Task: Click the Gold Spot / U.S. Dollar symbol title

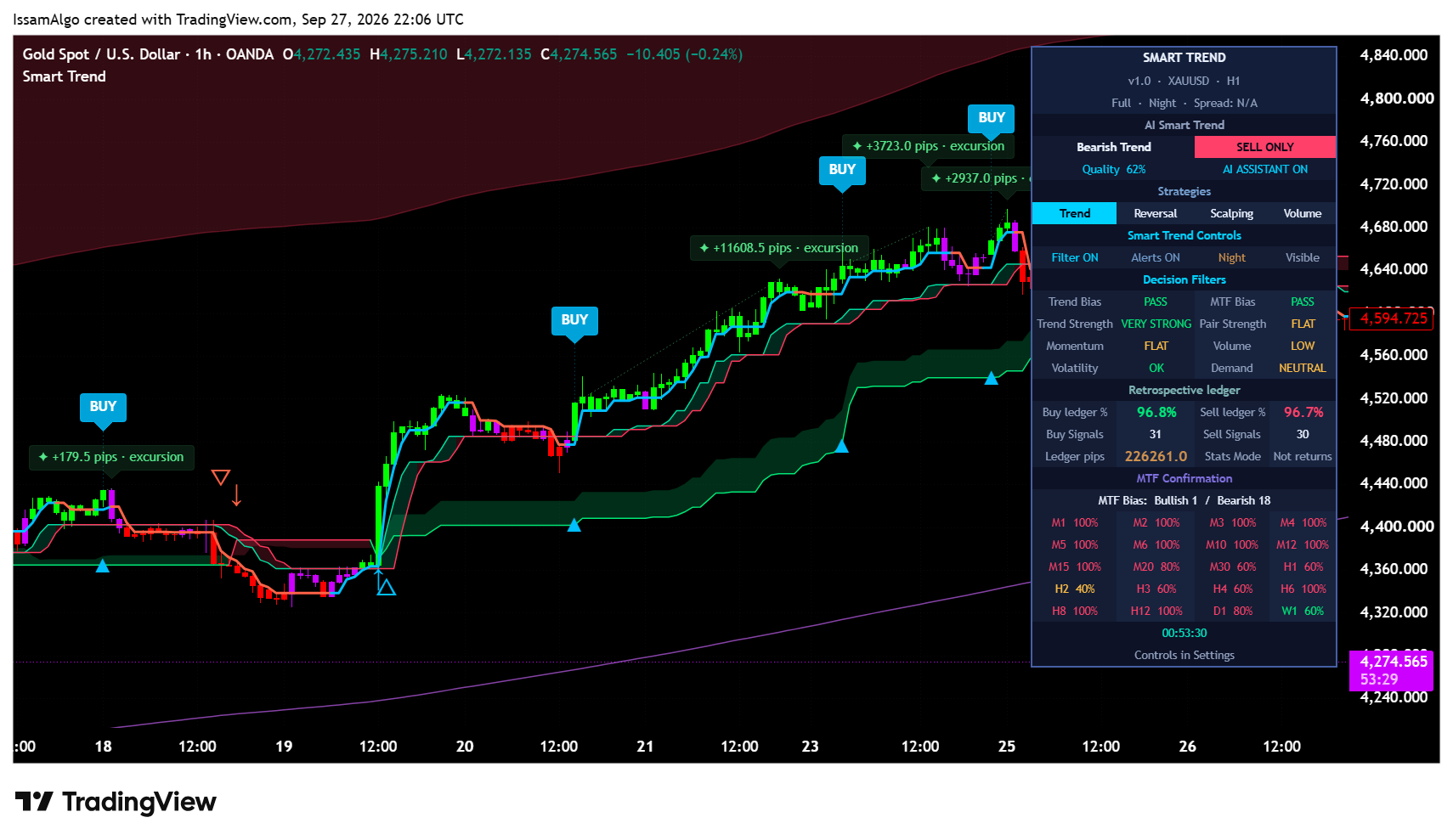Action: (101, 54)
